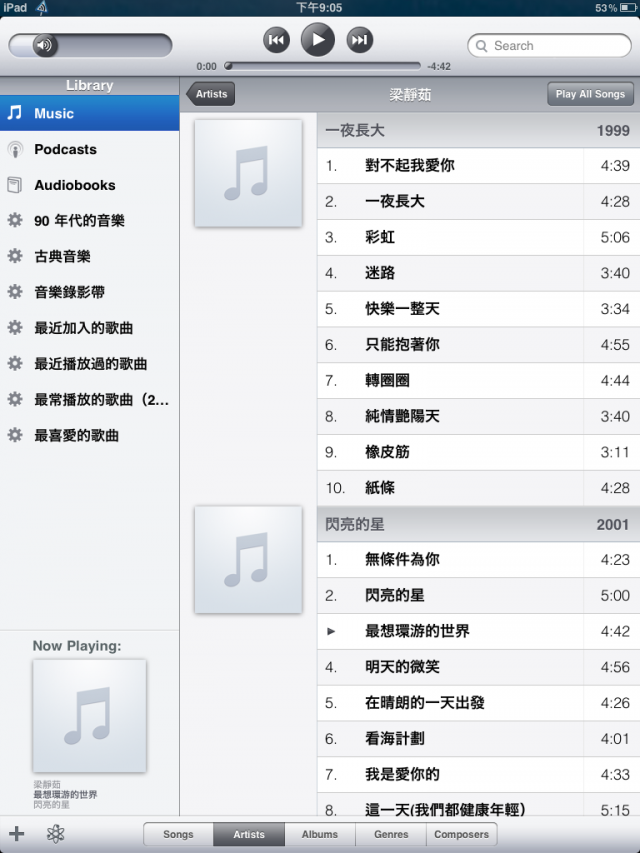
Task: Click gear icon beside 最近加入的歌曲
Action: [15, 327]
